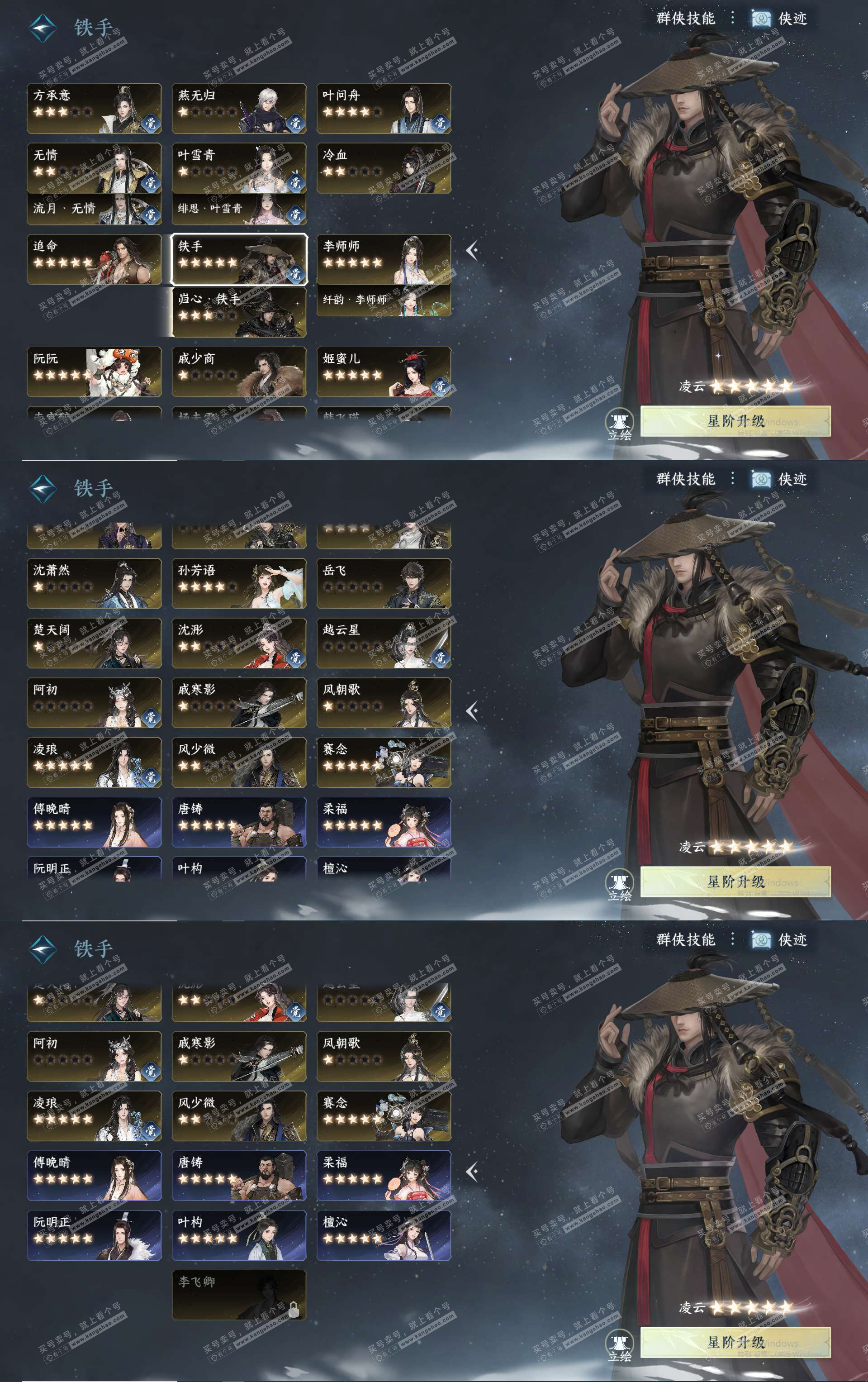868x1382 pixels.
Task: Select the 李师师 character card
Action: pyautogui.click(x=384, y=259)
